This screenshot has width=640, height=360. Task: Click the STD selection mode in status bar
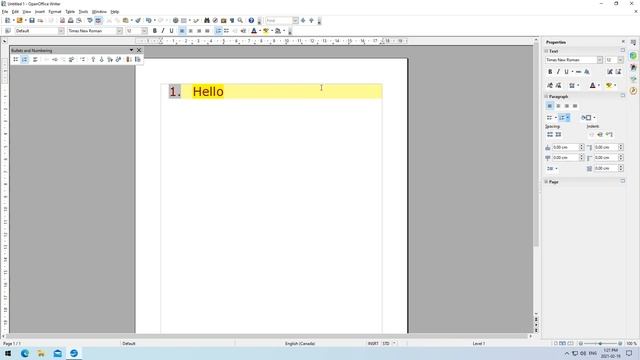click(x=386, y=344)
